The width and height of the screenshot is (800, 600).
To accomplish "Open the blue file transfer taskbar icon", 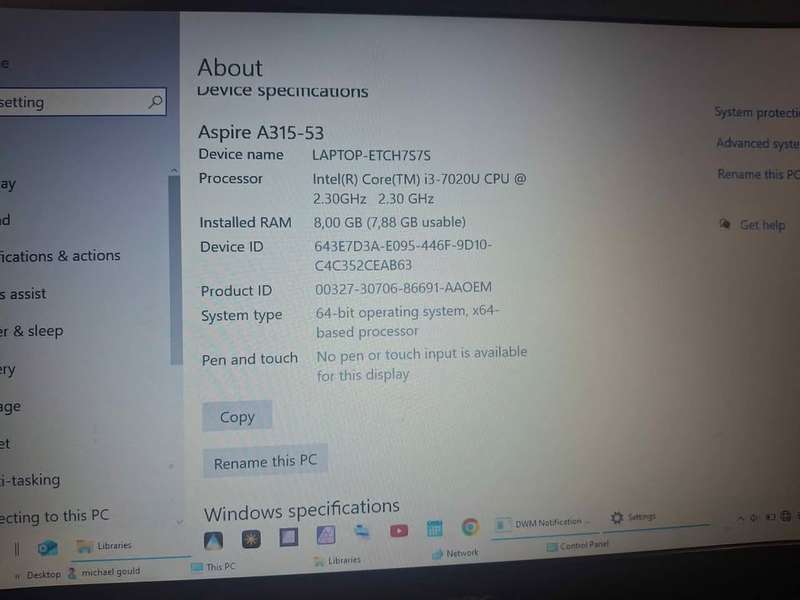I will tap(362, 532).
